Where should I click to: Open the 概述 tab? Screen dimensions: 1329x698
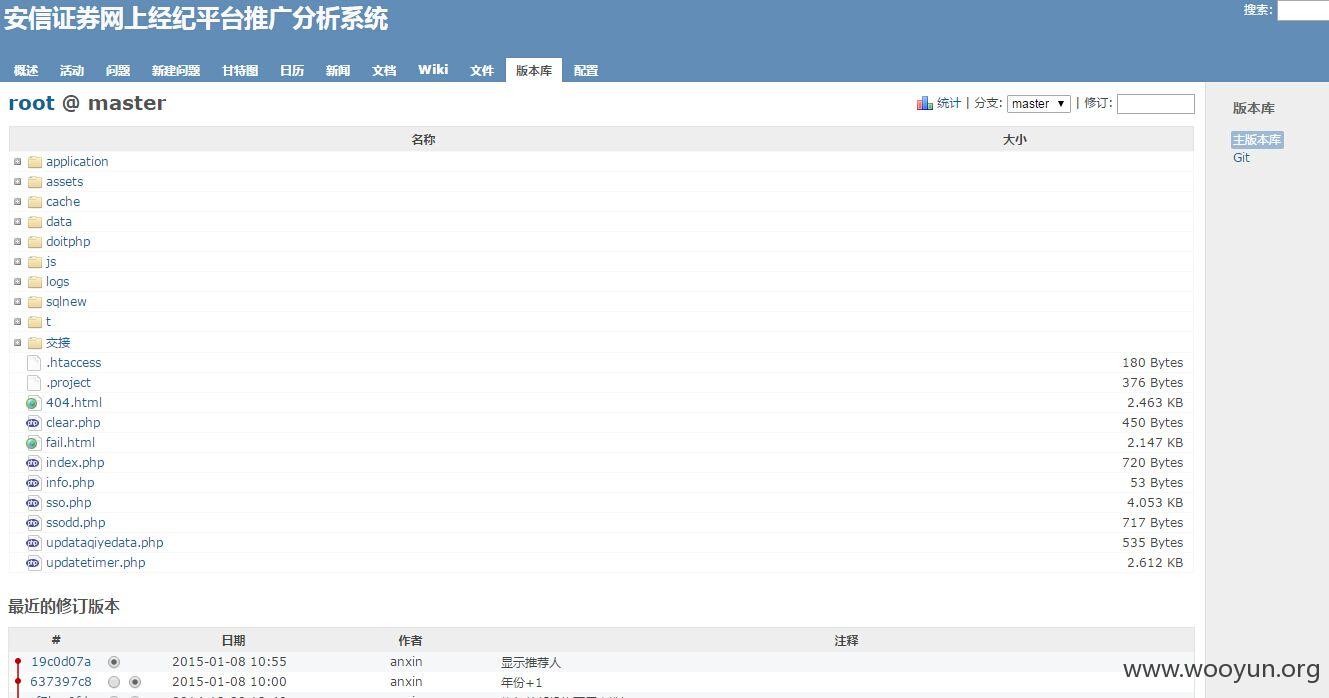(x=26, y=70)
